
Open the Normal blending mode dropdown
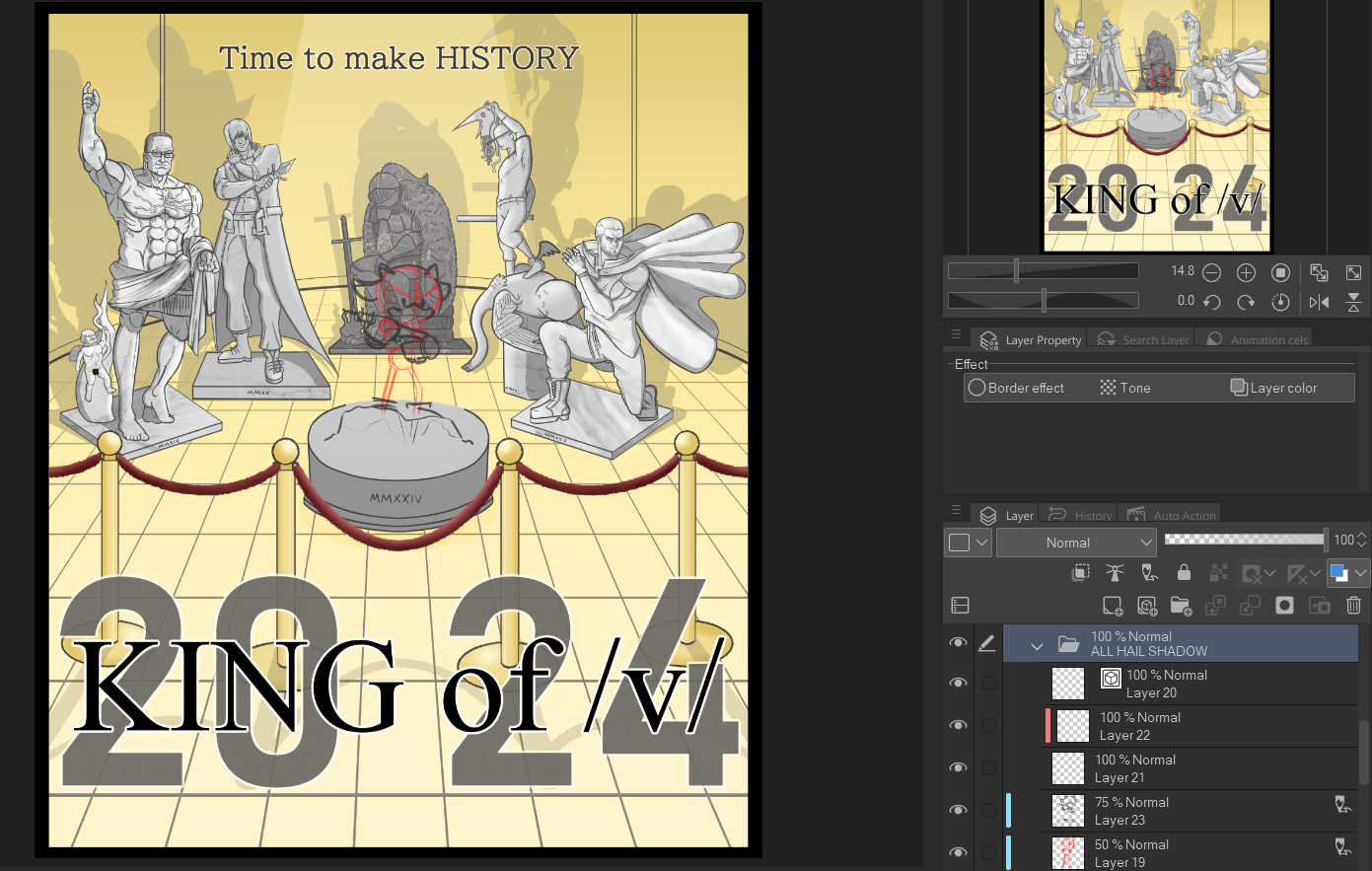pyautogui.click(x=1075, y=543)
